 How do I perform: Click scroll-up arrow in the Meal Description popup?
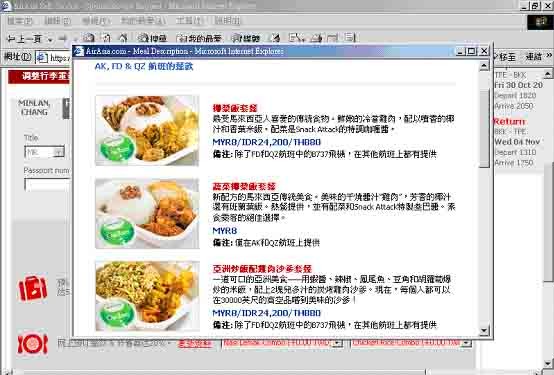[484, 66]
